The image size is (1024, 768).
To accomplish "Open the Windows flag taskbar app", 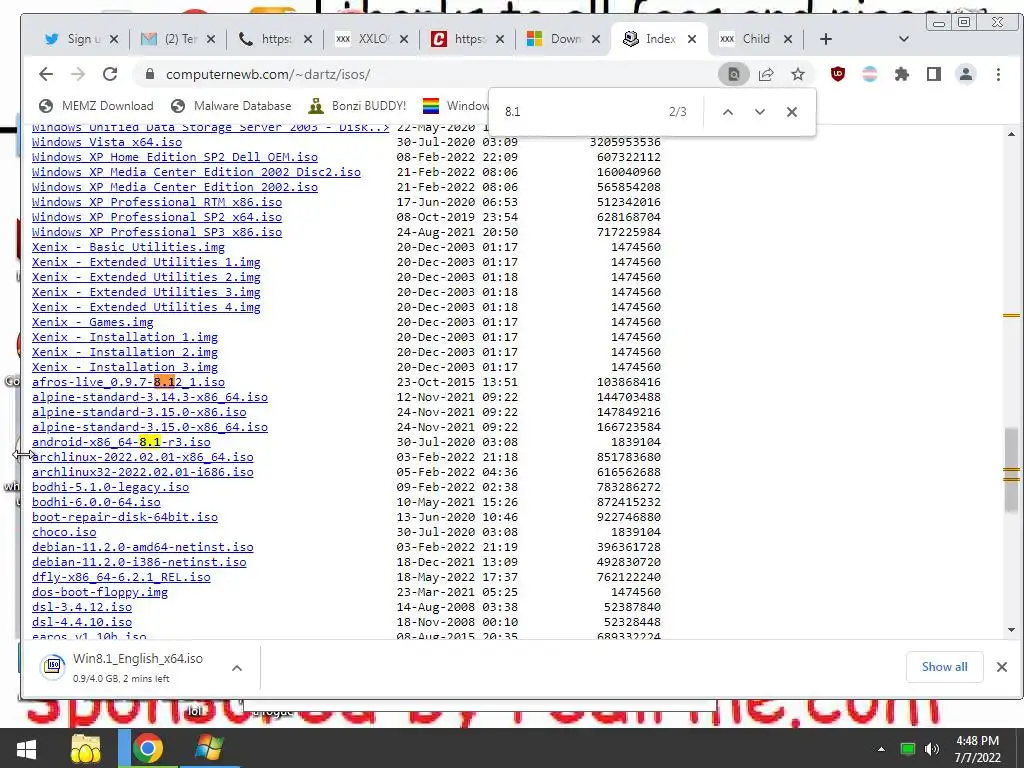I will click(x=209, y=748).
